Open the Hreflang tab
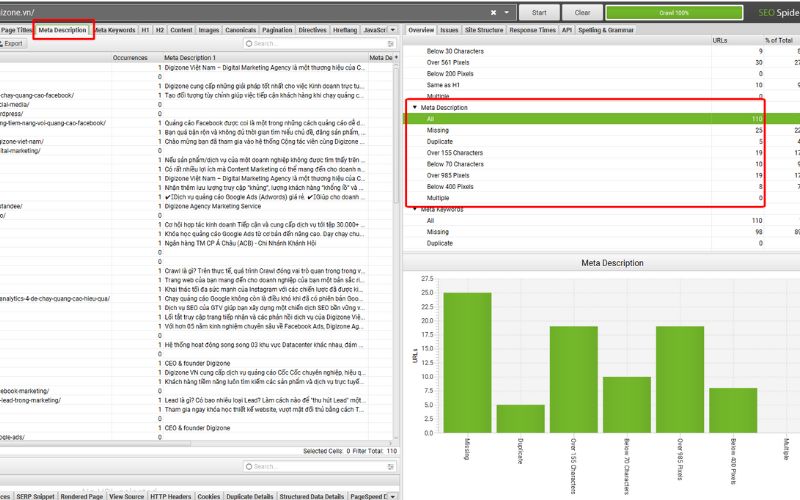 click(x=345, y=30)
